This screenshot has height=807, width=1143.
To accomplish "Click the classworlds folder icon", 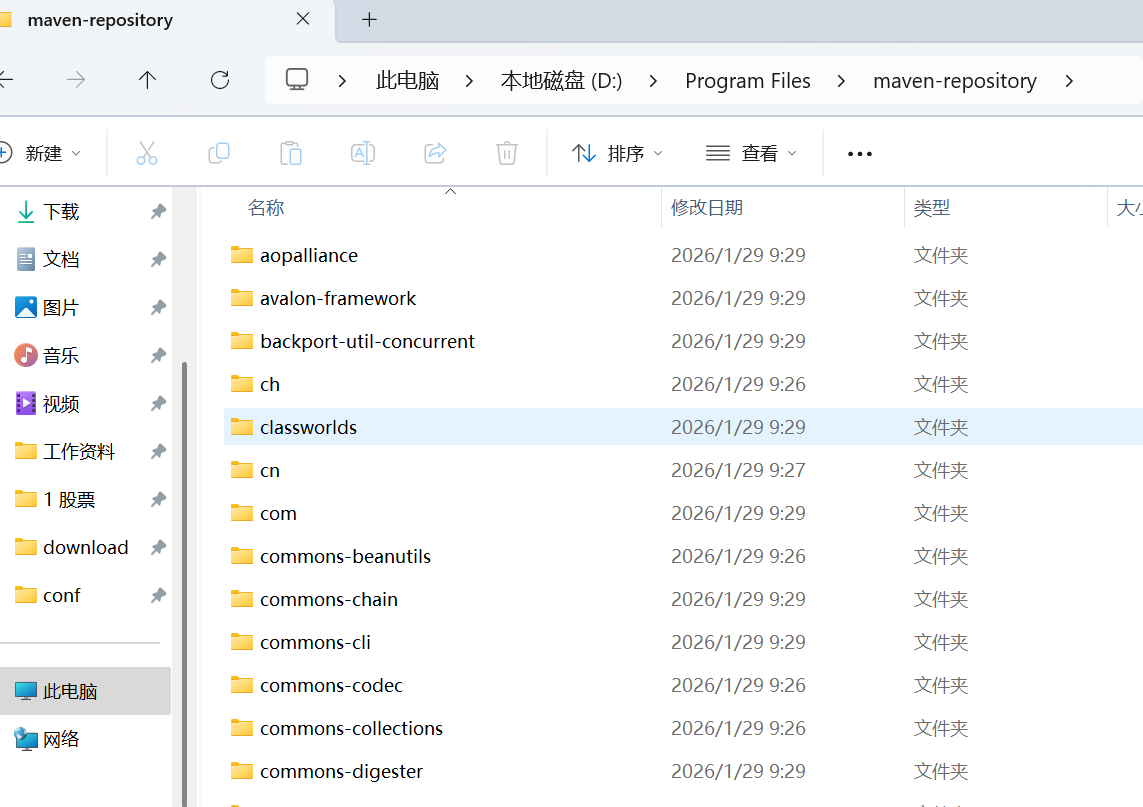I will click(242, 426).
